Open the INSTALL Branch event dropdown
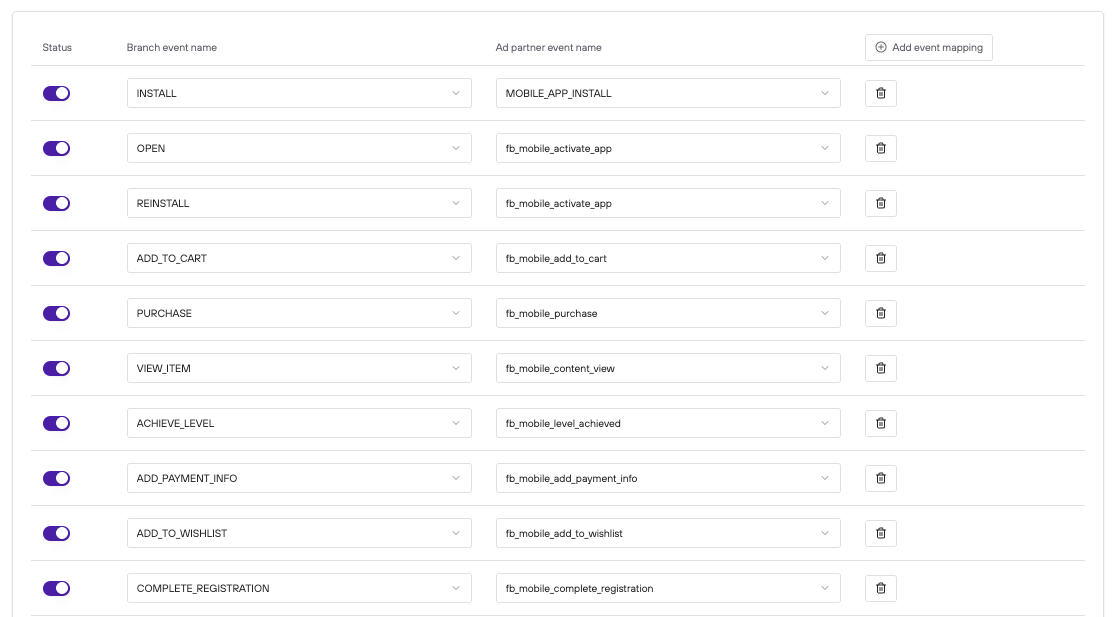 pyautogui.click(x=299, y=93)
